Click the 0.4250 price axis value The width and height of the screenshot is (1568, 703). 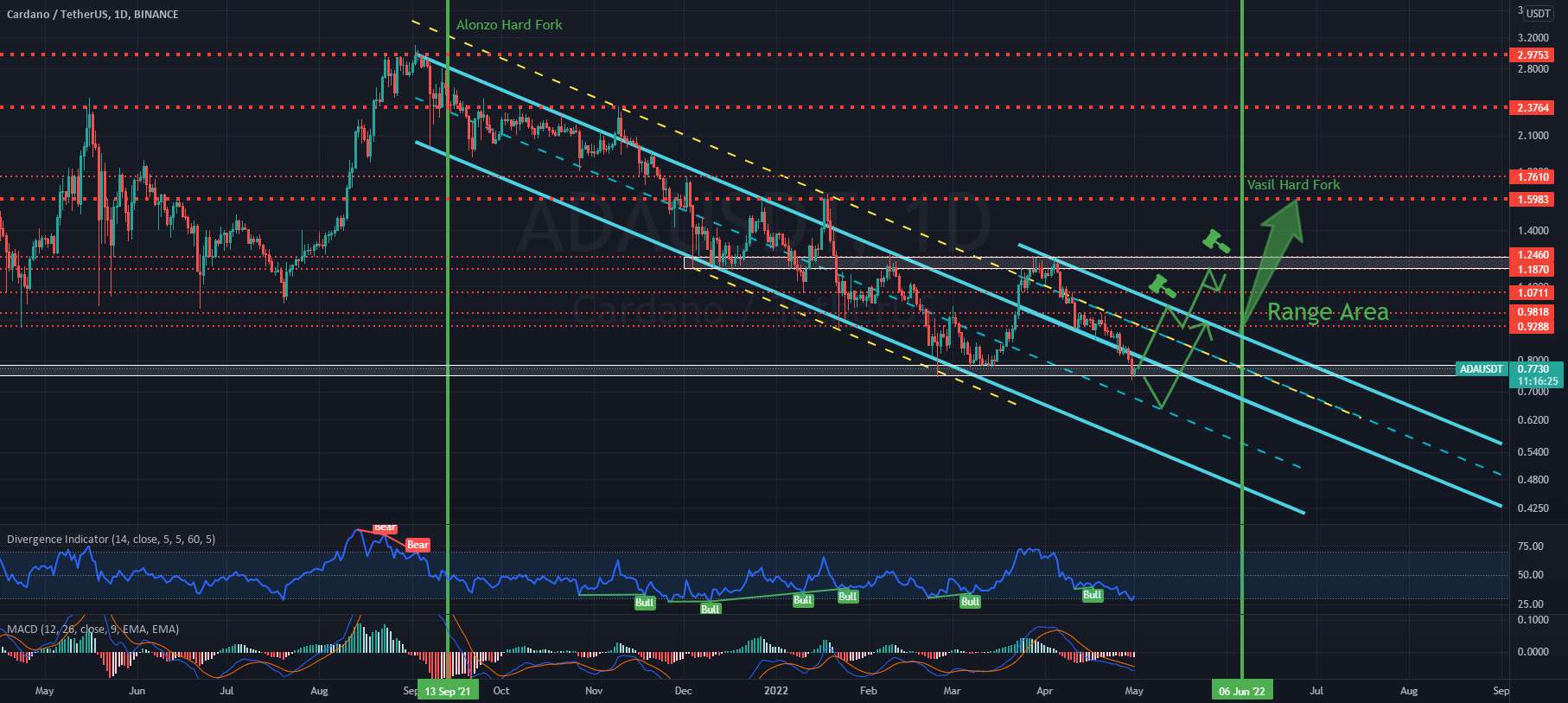point(1533,508)
